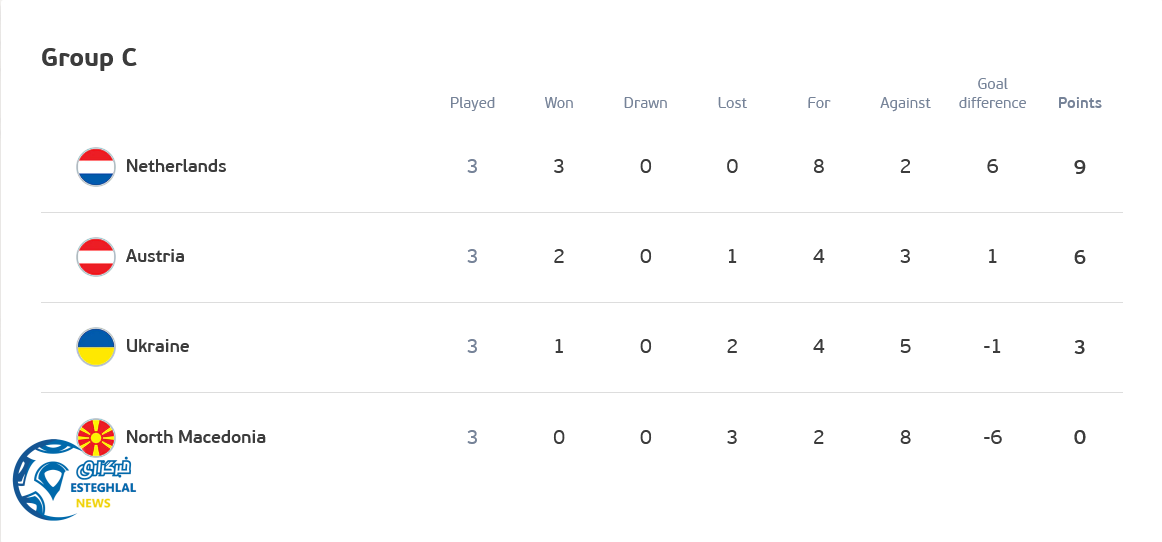Click North Macedonia's goal difference value
The height and width of the screenshot is (542, 1162).
992,437
